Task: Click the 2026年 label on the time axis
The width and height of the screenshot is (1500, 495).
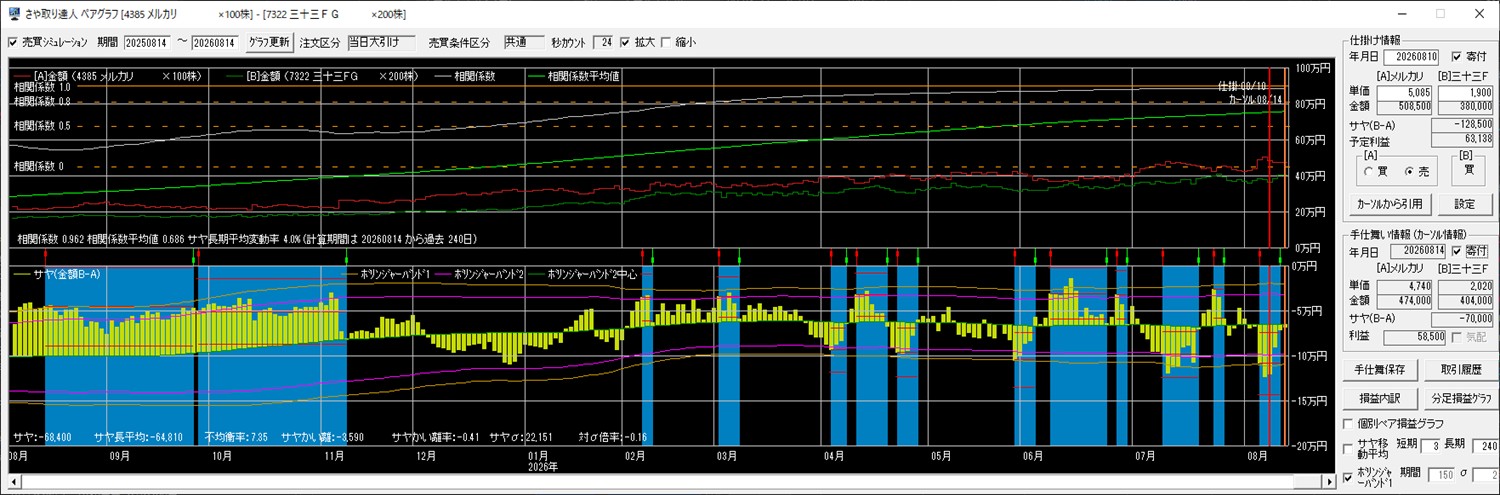Action: point(544,467)
